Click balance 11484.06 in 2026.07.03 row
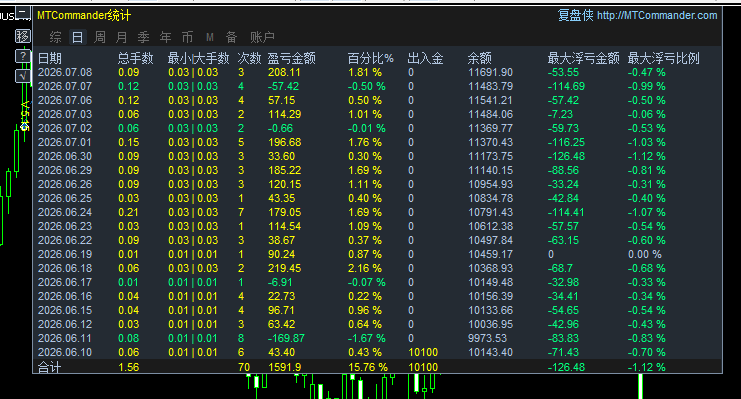The height and width of the screenshot is (399, 741). pos(491,114)
